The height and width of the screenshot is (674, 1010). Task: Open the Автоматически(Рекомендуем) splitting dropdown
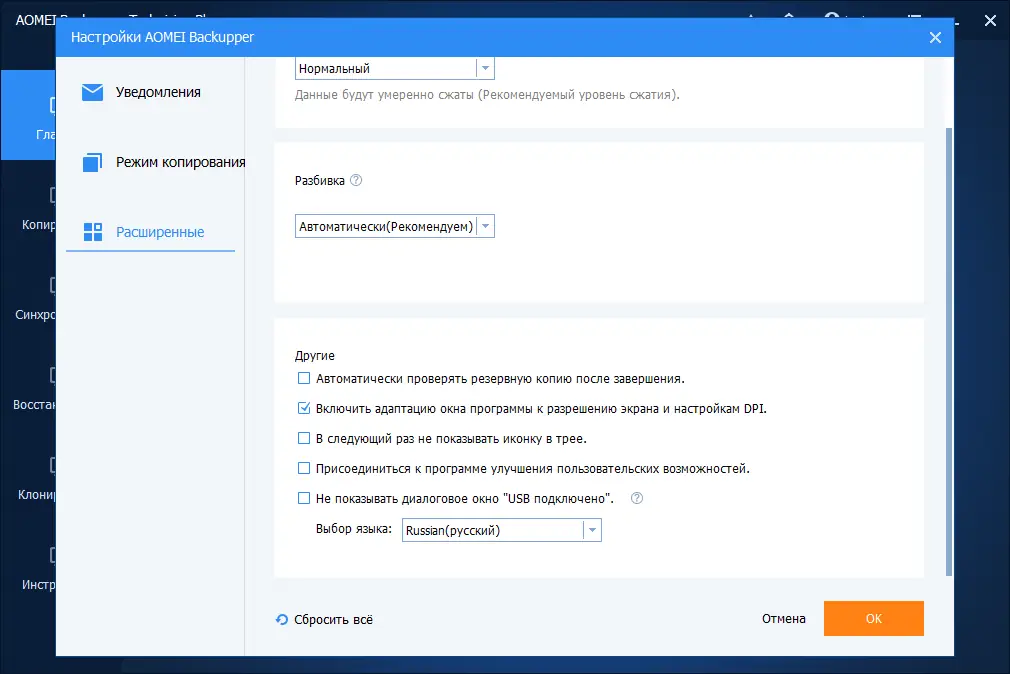(394, 226)
